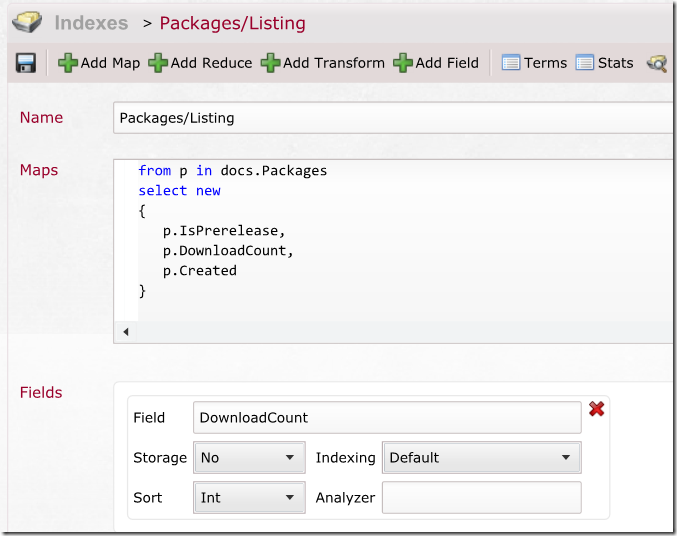Click the index Name input field
Viewport: 677px width, 536px height.
[x=393, y=118]
